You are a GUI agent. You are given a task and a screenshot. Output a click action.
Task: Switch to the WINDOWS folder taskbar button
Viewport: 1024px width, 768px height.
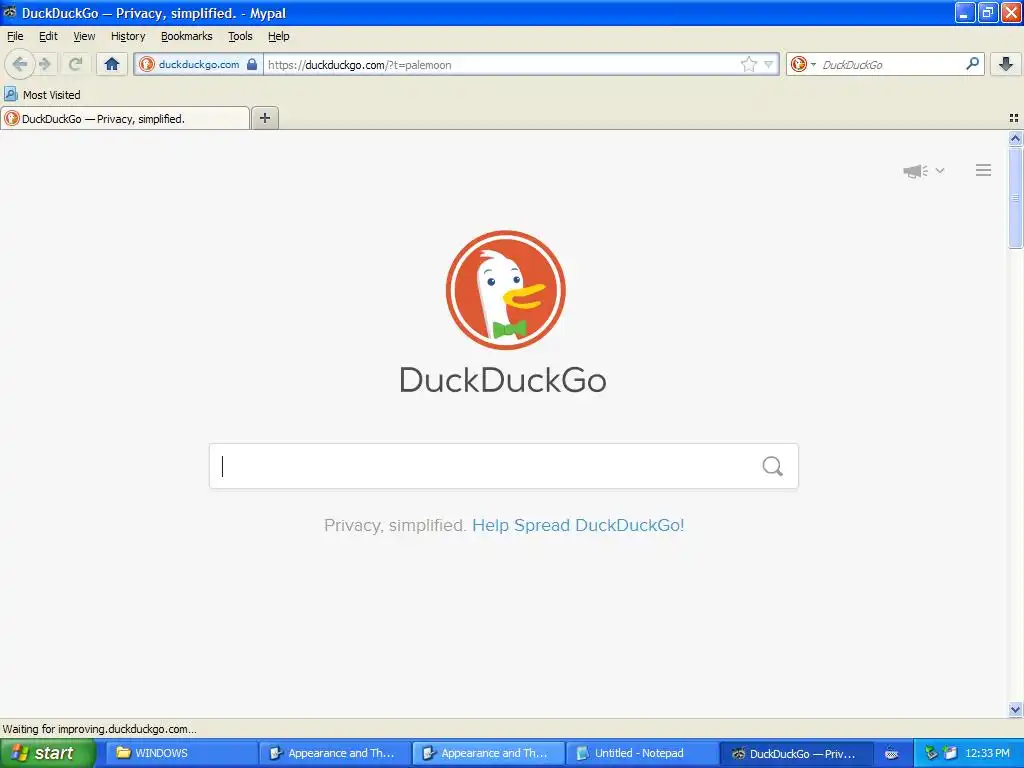[181, 753]
